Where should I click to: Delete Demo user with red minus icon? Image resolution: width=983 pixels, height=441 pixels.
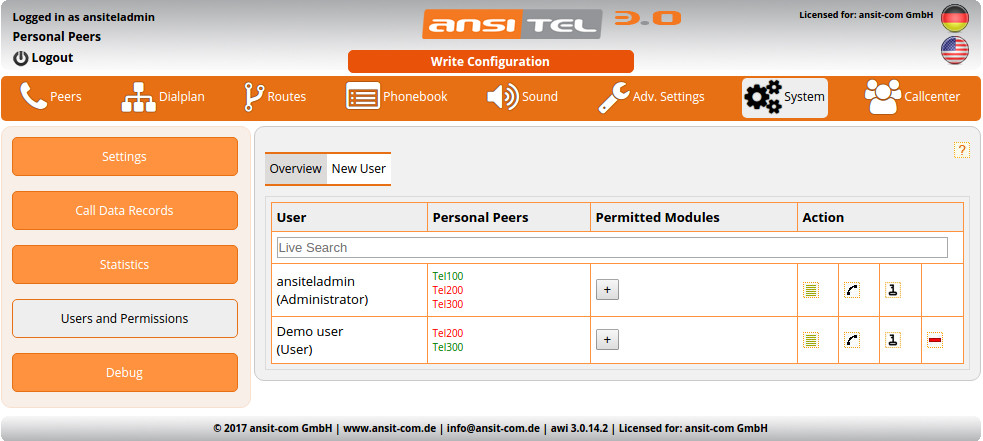coord(934,340)
